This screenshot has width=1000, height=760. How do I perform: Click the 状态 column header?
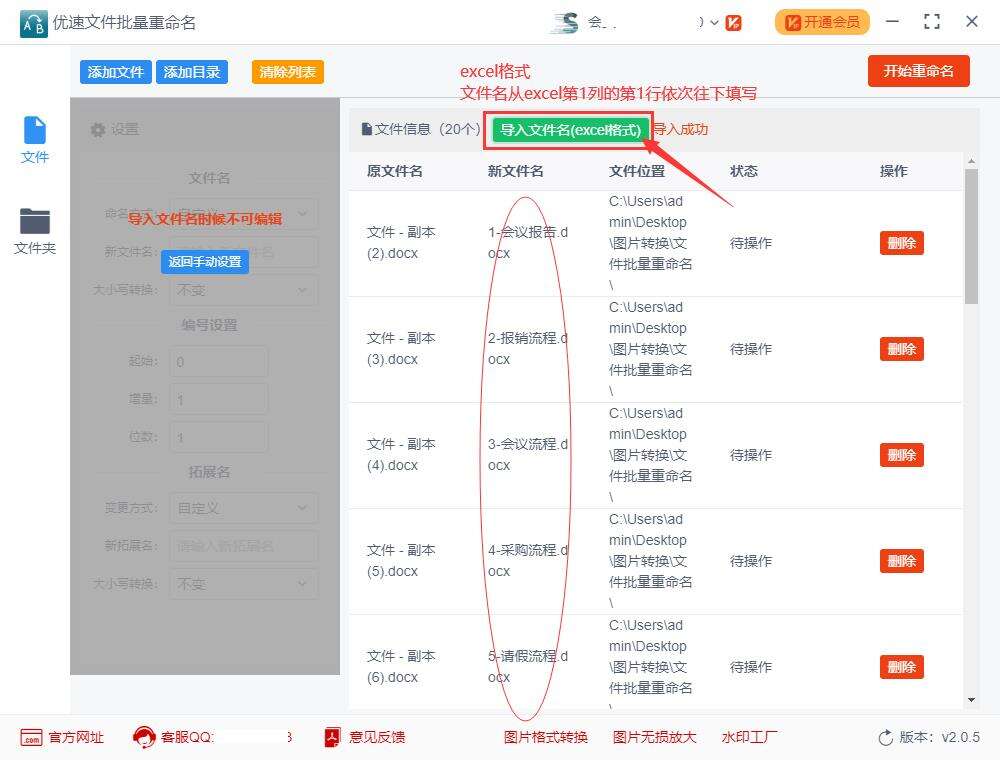(744, 171)
